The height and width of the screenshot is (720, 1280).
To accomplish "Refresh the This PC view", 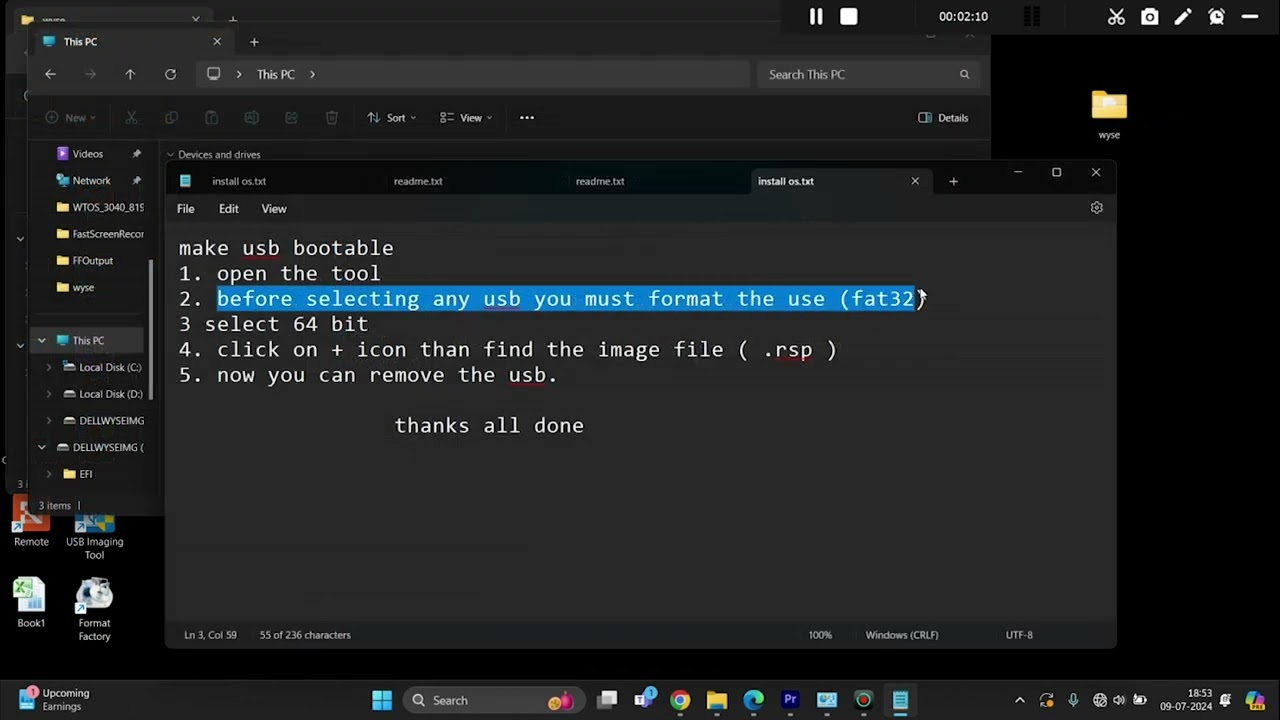I will tap(170, 74).
